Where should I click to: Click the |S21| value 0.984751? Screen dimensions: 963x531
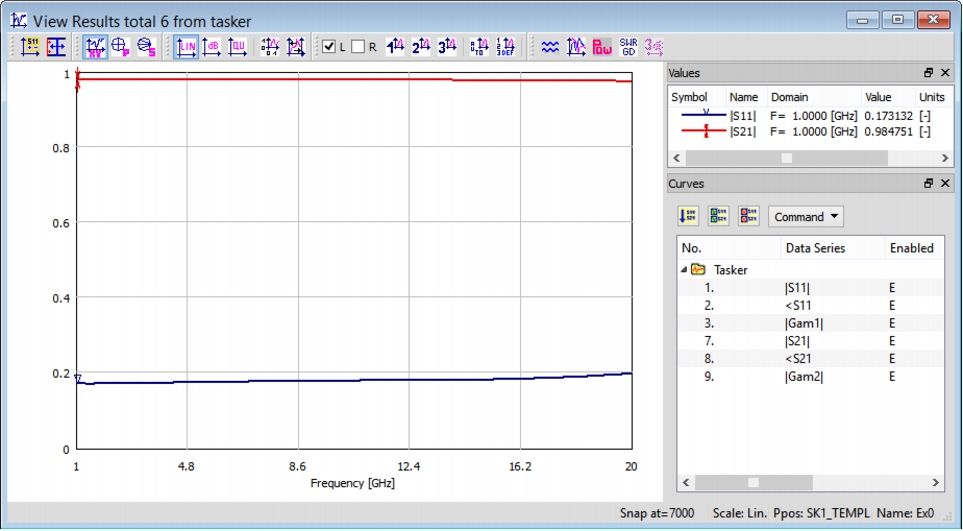[888, 131]
